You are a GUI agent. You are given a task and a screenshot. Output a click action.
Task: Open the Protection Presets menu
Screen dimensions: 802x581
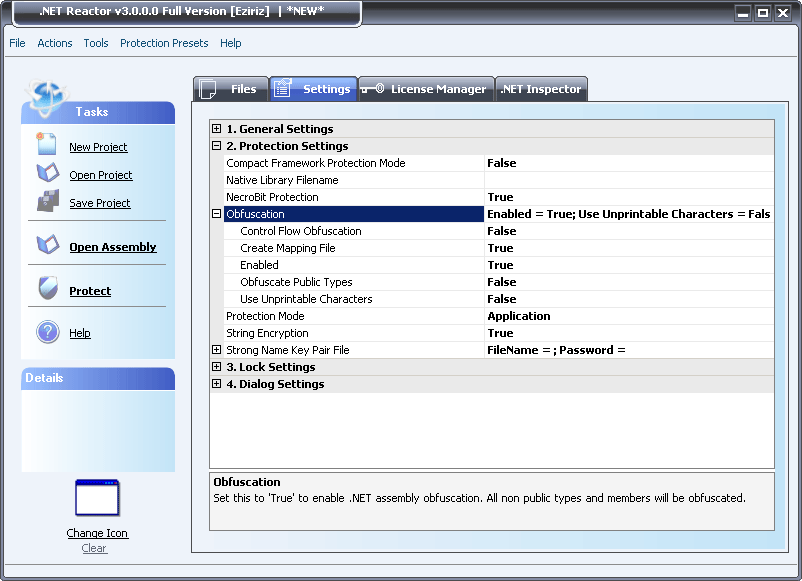[x=164, y=43]
